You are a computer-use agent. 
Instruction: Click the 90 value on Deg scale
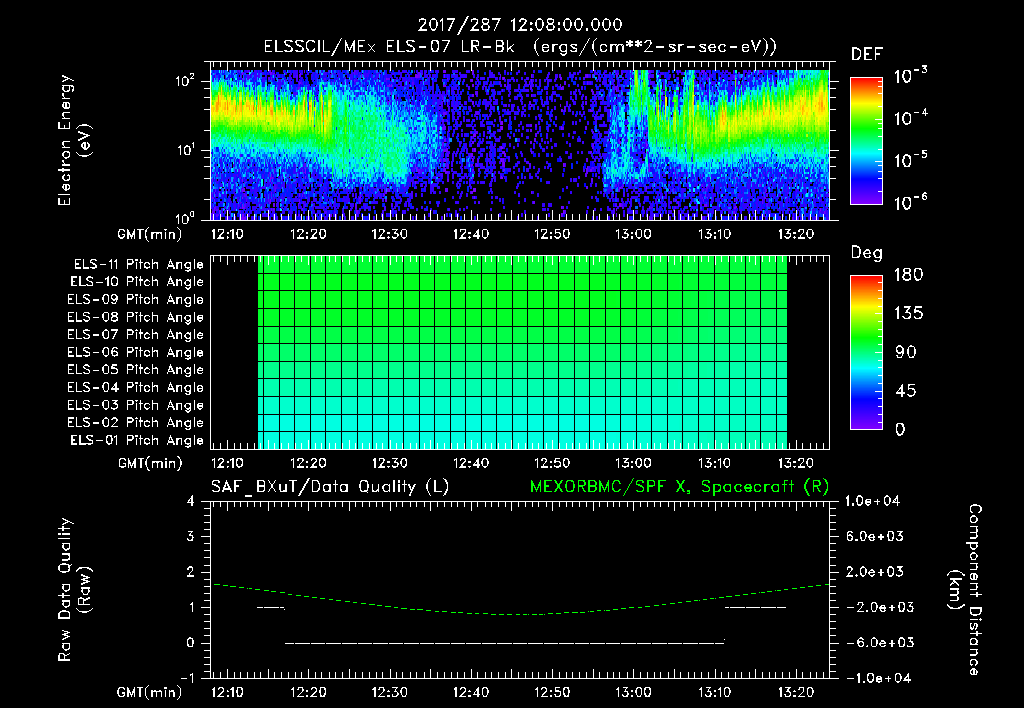[906, 353]
